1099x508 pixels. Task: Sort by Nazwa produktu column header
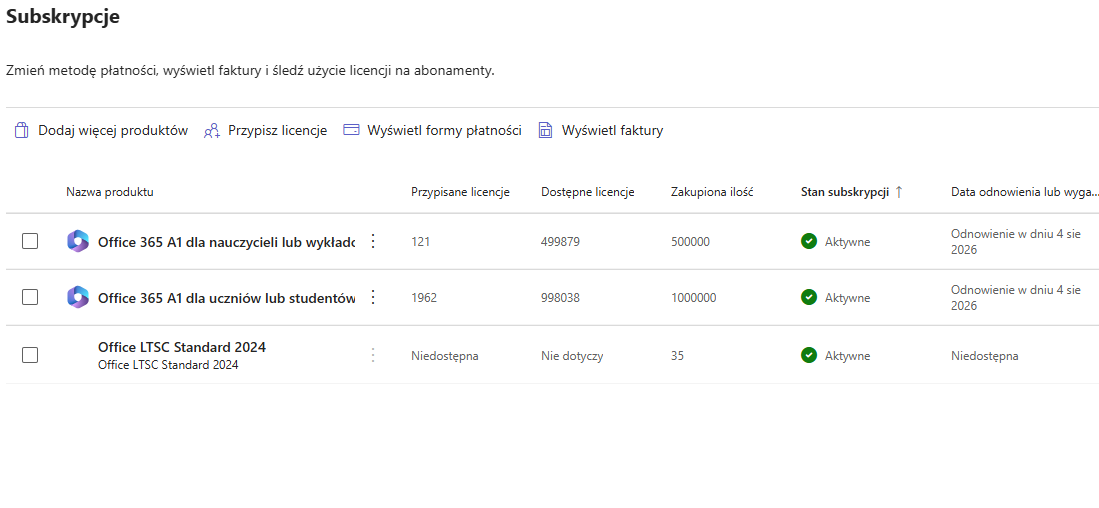(x=110, y=192)
